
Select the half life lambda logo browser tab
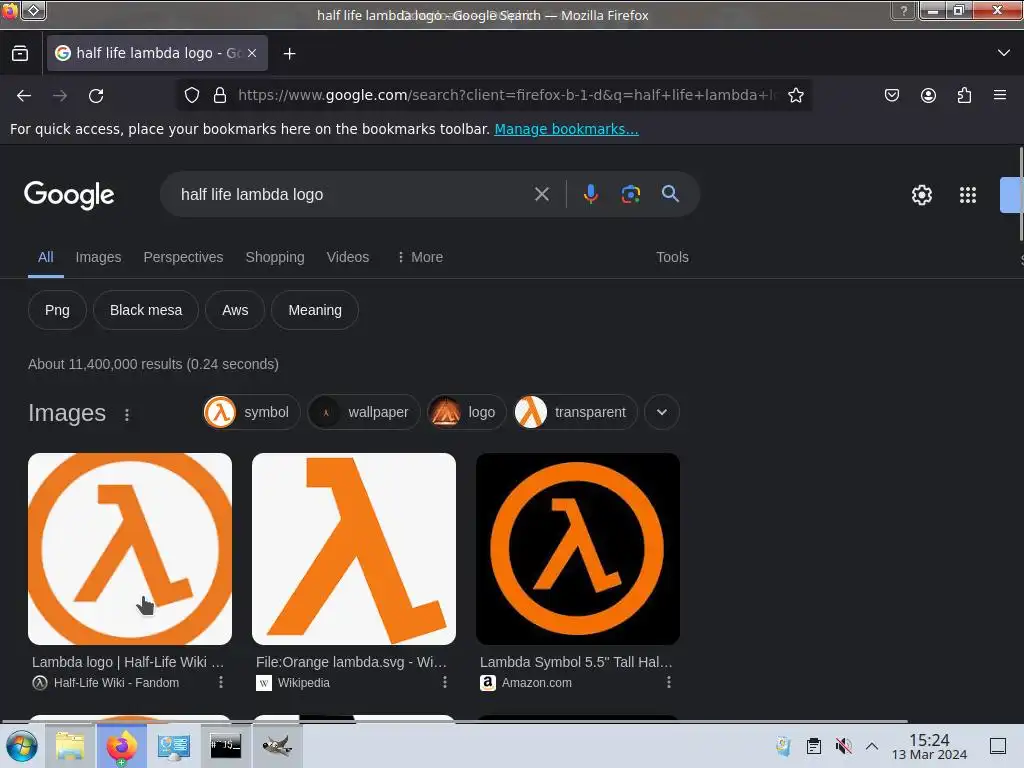[x=157, y=53]
